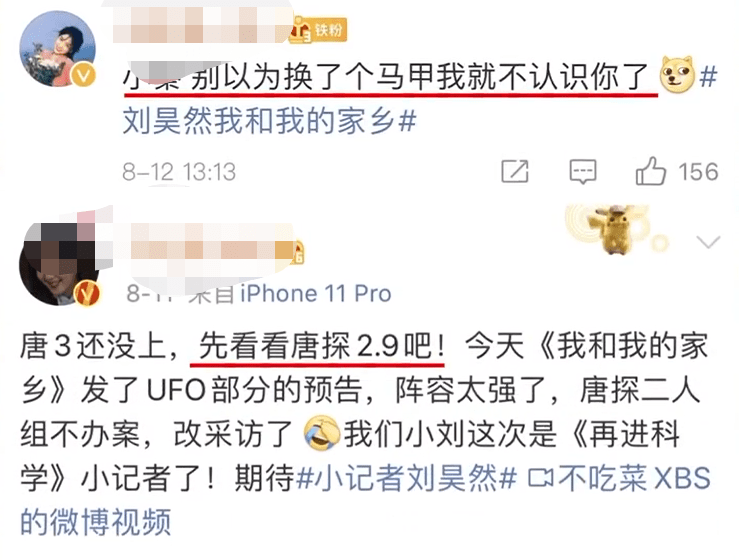The image size is (739, 560).
Task: Click fan level badge beside second username
Action: [x=299, y=253]
